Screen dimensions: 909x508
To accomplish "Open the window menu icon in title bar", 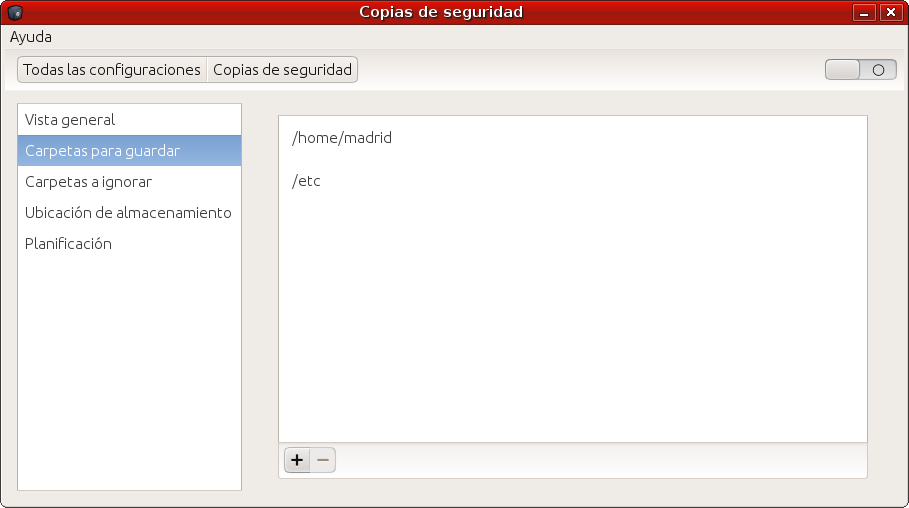I will pos(15,12).
